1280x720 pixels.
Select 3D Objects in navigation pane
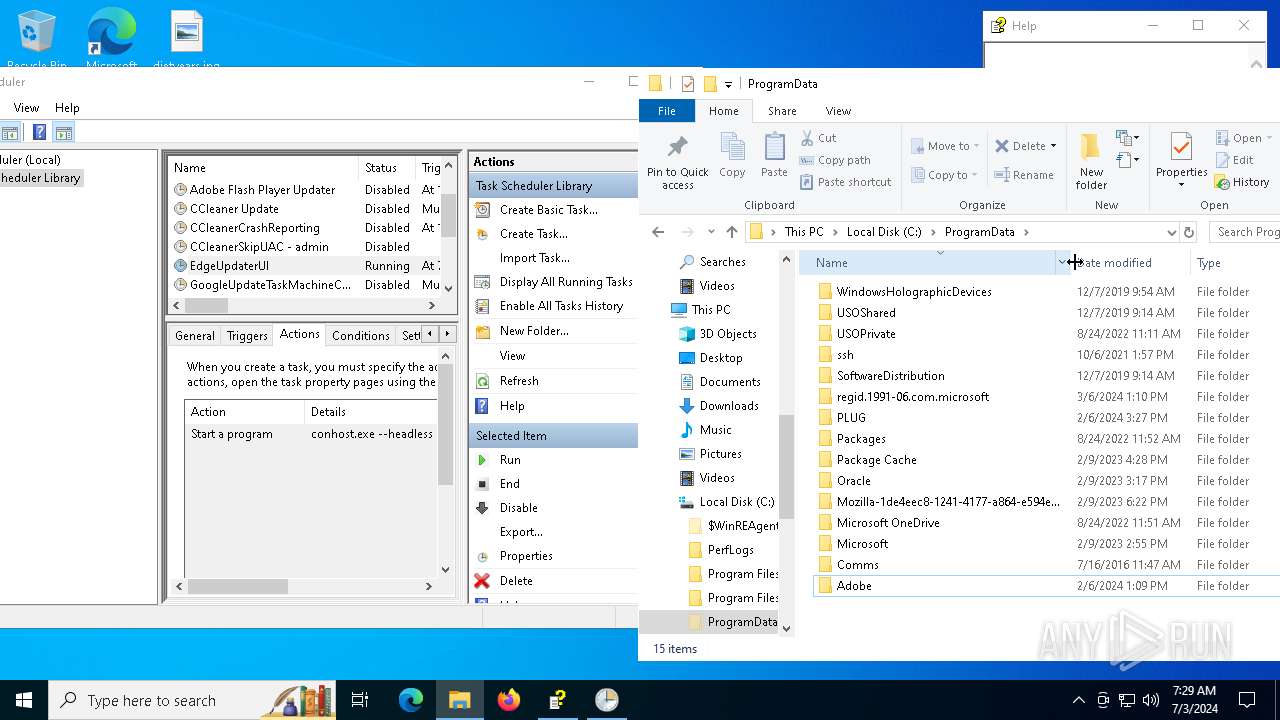click(x=728, y=334)
